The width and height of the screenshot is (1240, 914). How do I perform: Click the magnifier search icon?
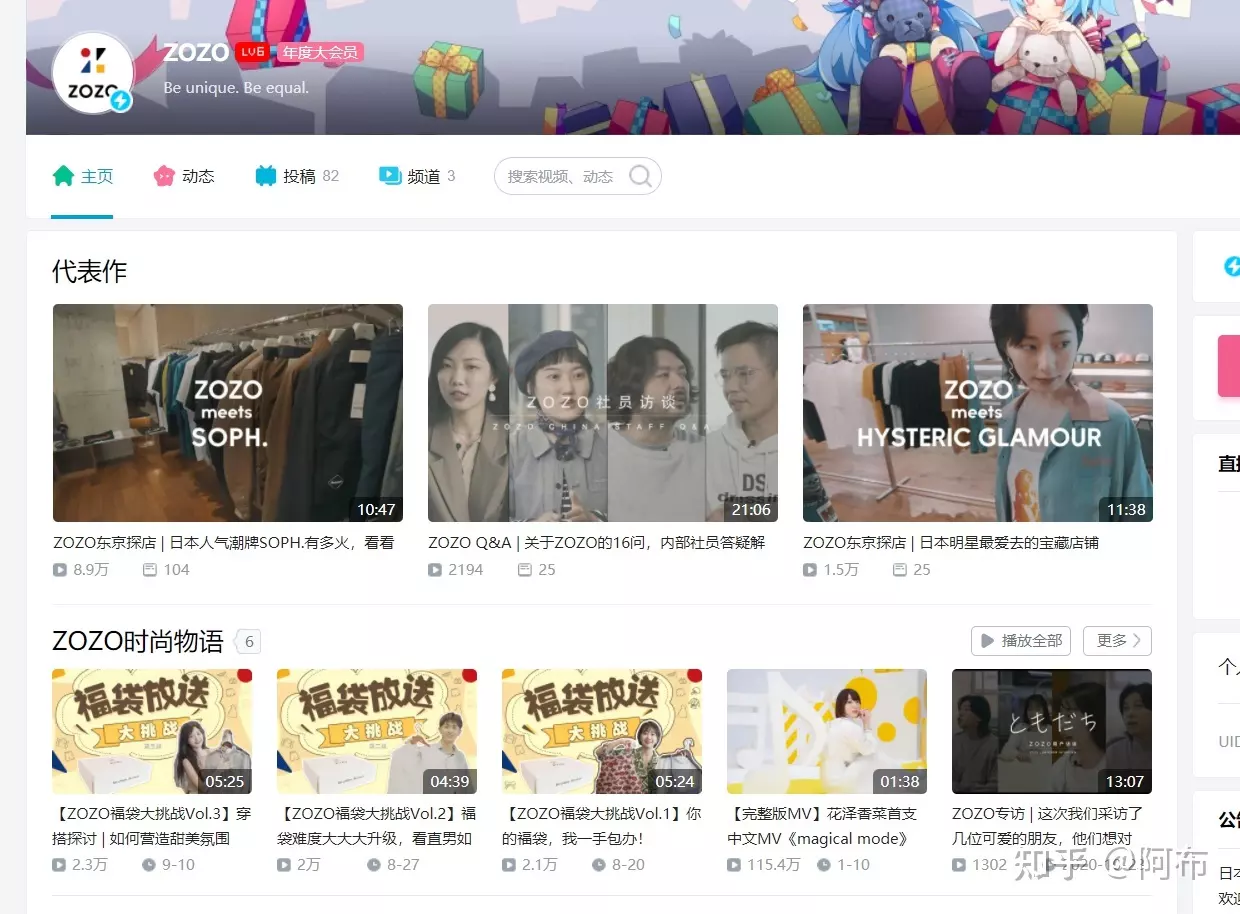pos(641,177)
